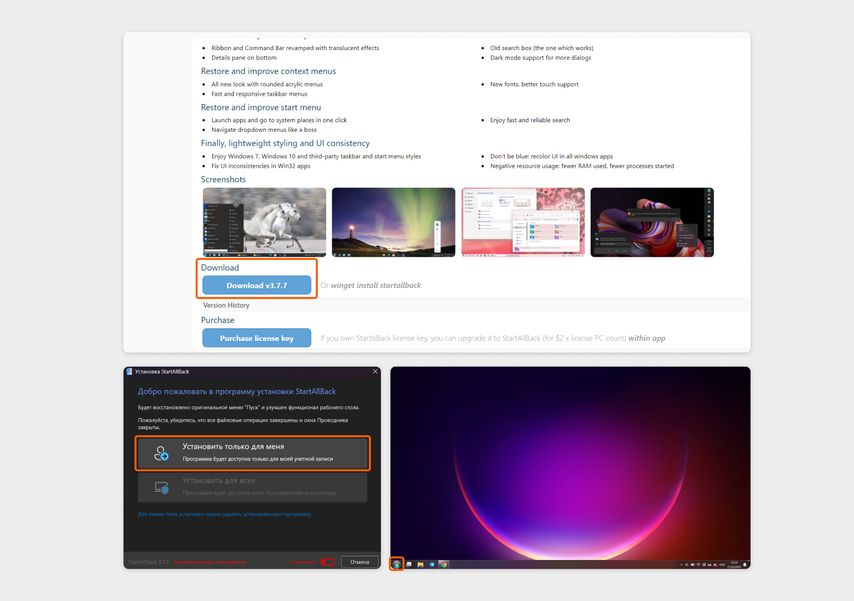Expand the system tray hidden icons chevron
This screenshot has height=601, width=854.
(x=682, y=564)
